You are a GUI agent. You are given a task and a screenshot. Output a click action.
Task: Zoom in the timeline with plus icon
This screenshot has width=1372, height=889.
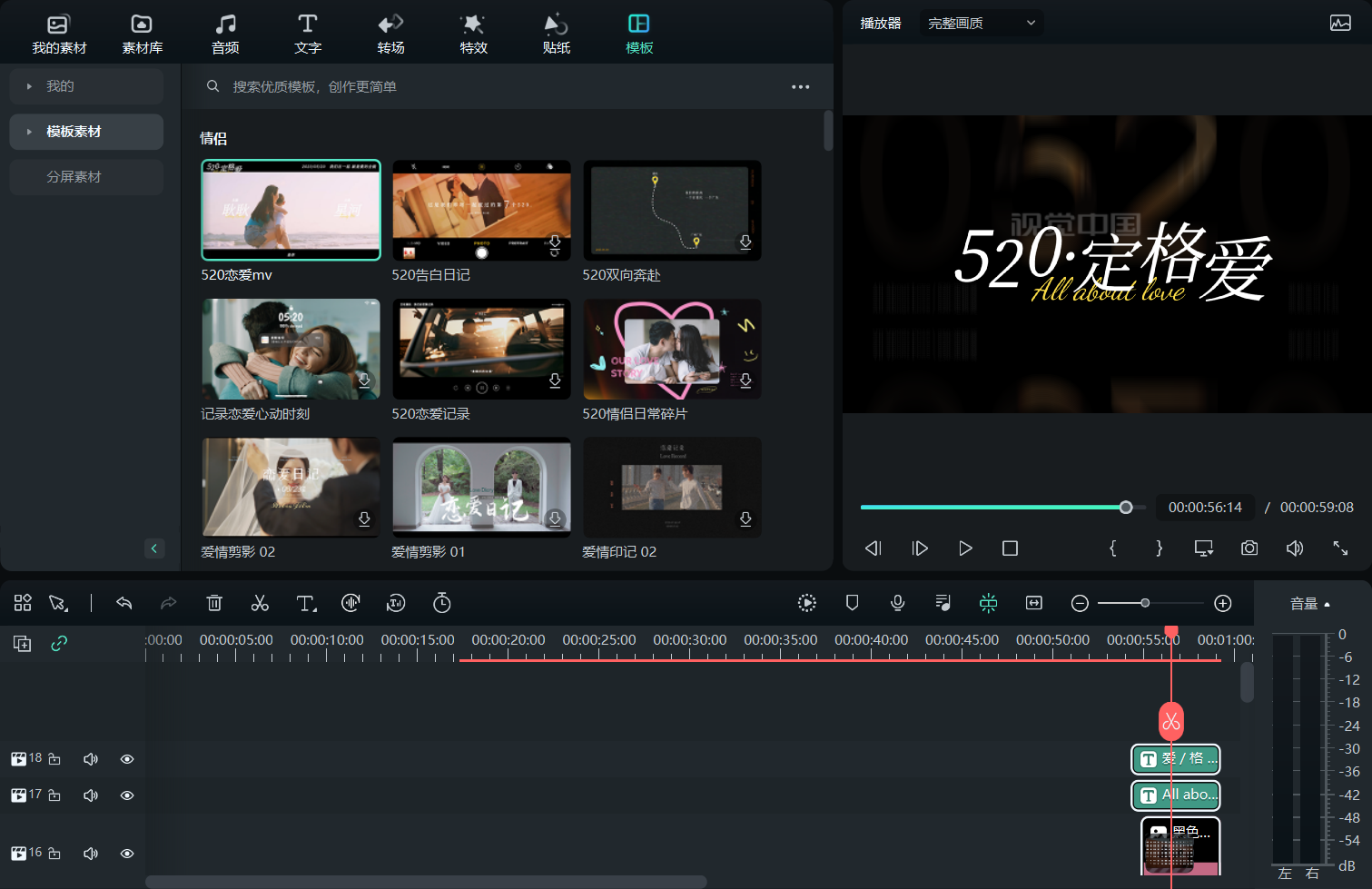pos(1223,603)
